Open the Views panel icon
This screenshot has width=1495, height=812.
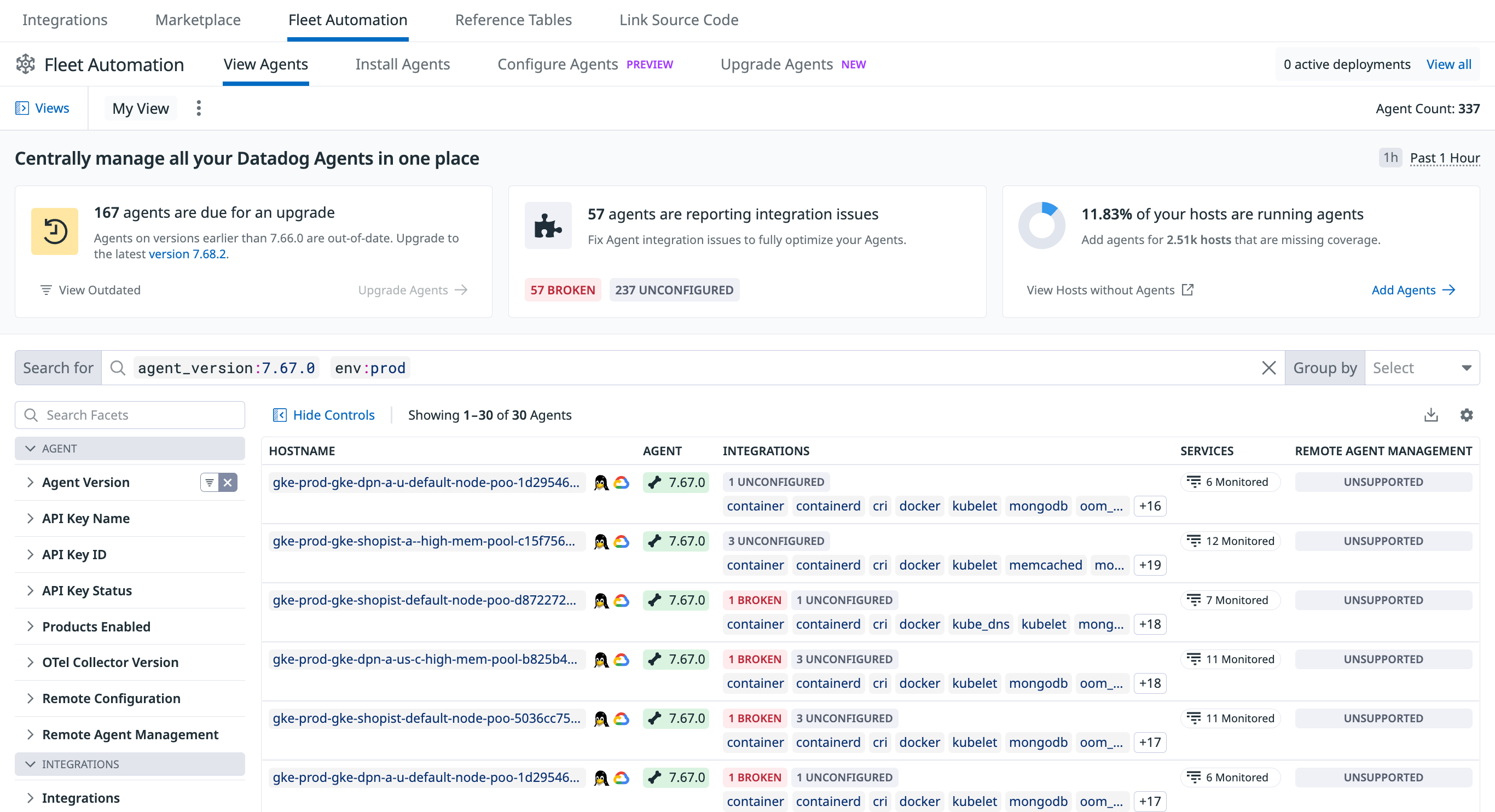pyautogui.click(x=22, y=108)
